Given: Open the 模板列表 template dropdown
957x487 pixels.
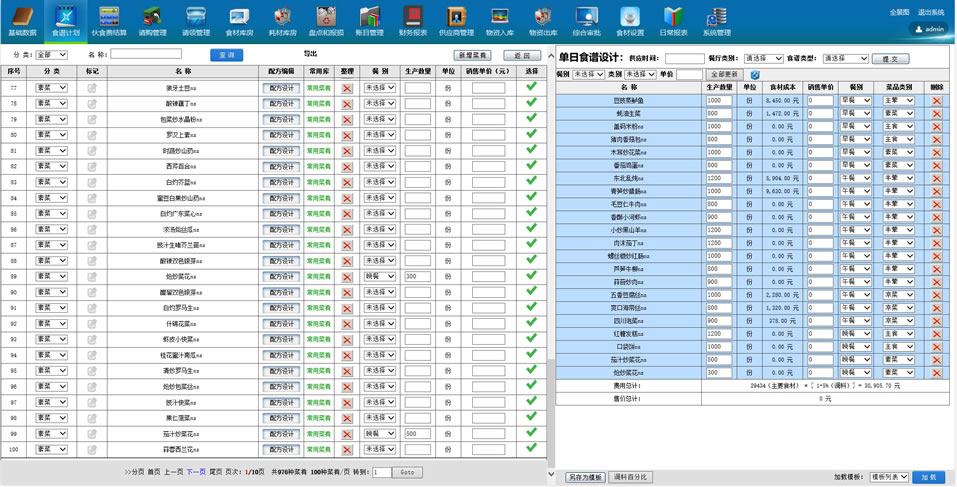Looking at the screenshot, I should 888,477.
